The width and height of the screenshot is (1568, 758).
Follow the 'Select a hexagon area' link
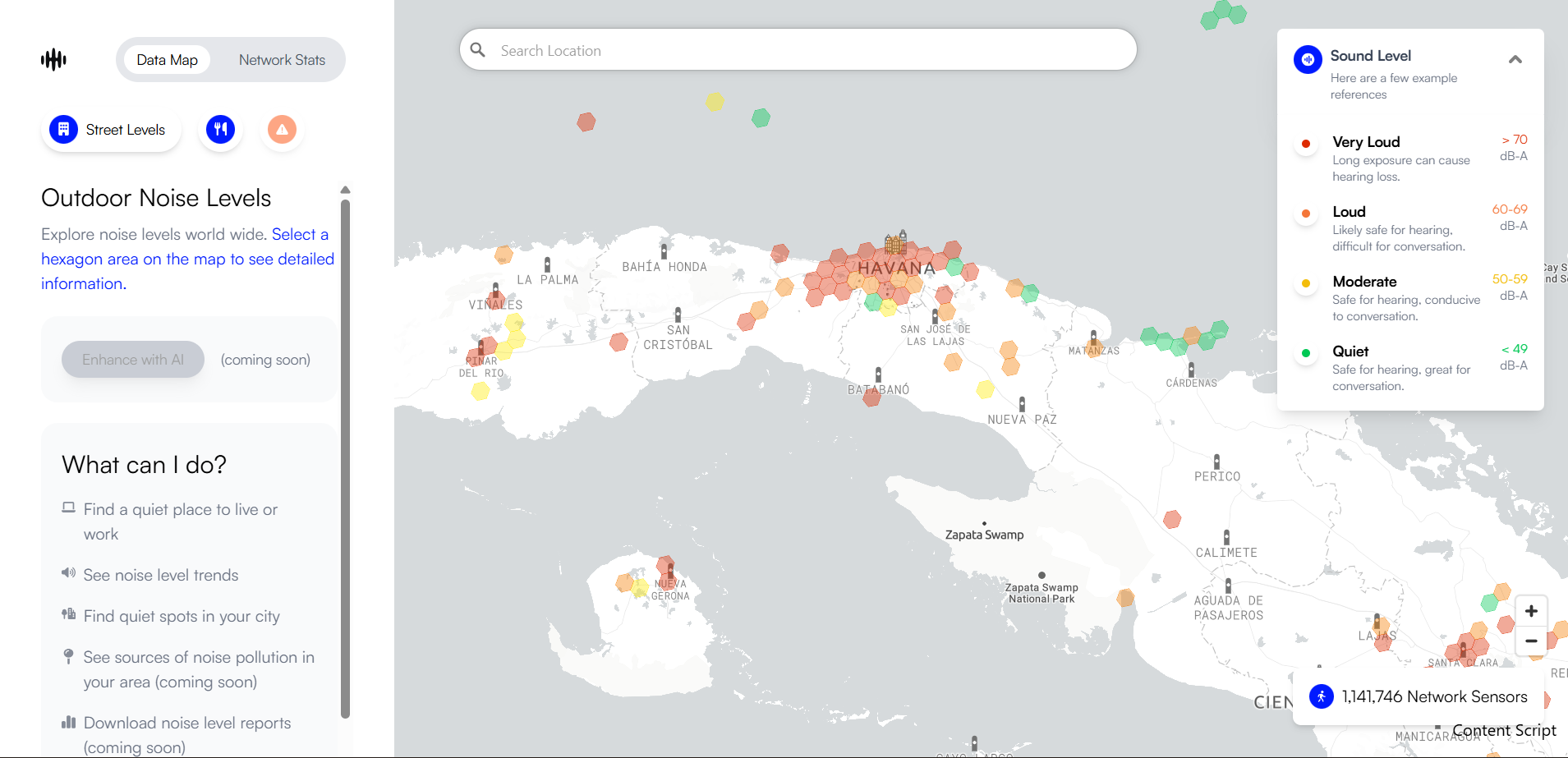[187, 259]
